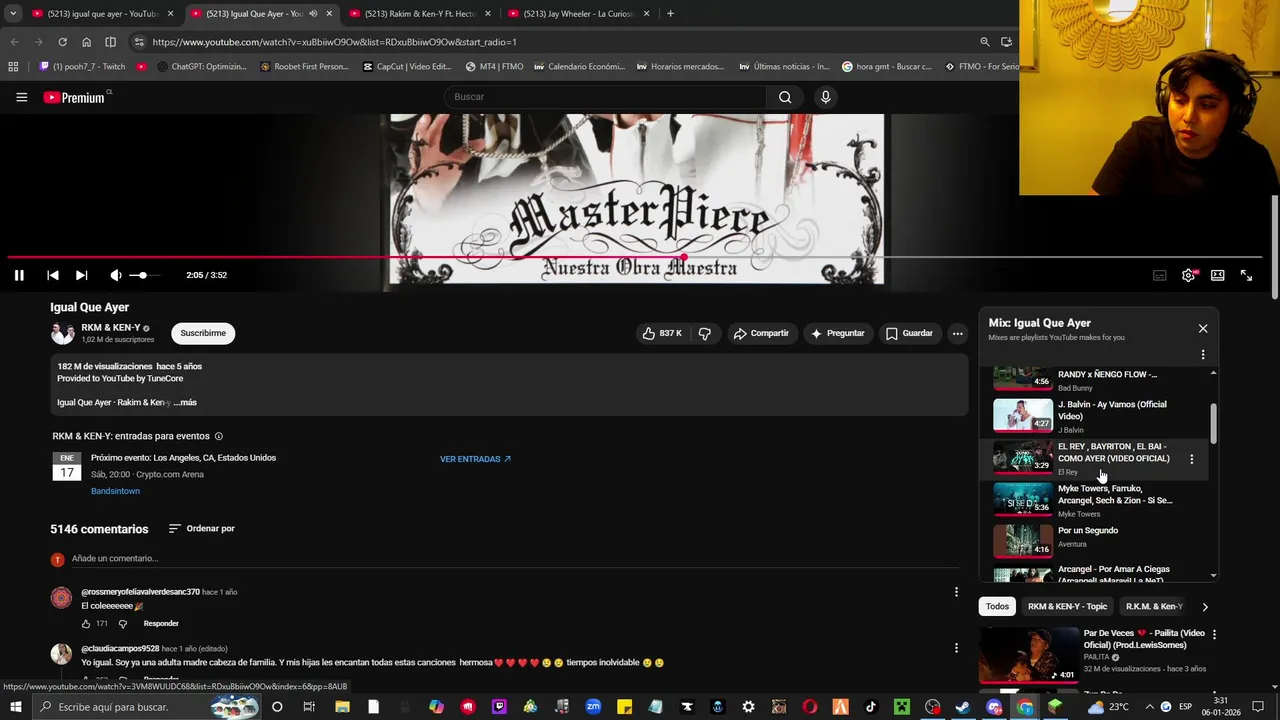Select the R.K.M. & Ken-Y filter chip
Image resolution: width=1280 pixels, height=720 pixels.
coord(1154,606)
